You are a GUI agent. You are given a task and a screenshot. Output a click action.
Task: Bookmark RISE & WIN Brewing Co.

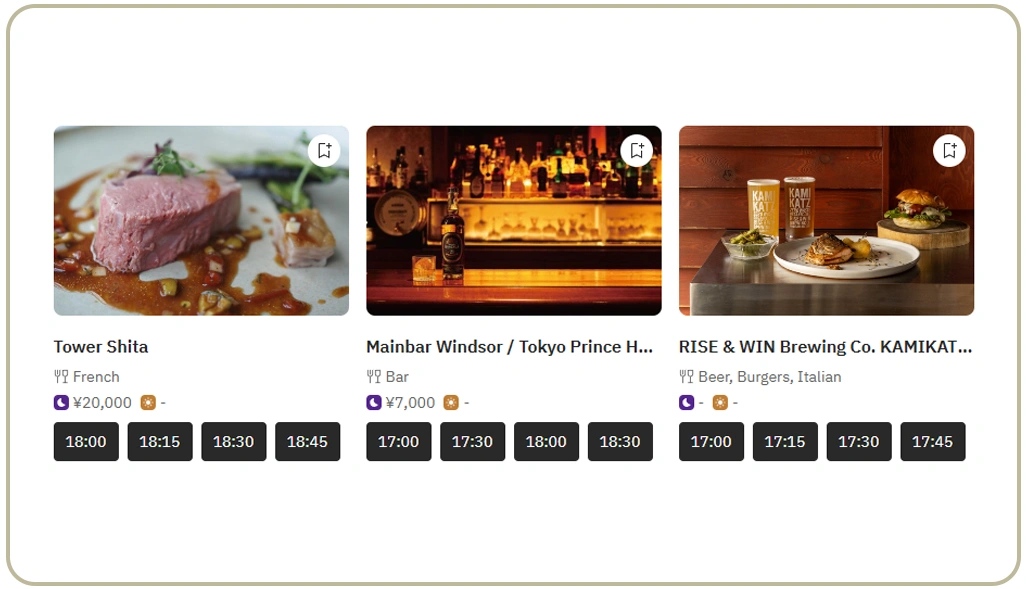click(948, 149)
